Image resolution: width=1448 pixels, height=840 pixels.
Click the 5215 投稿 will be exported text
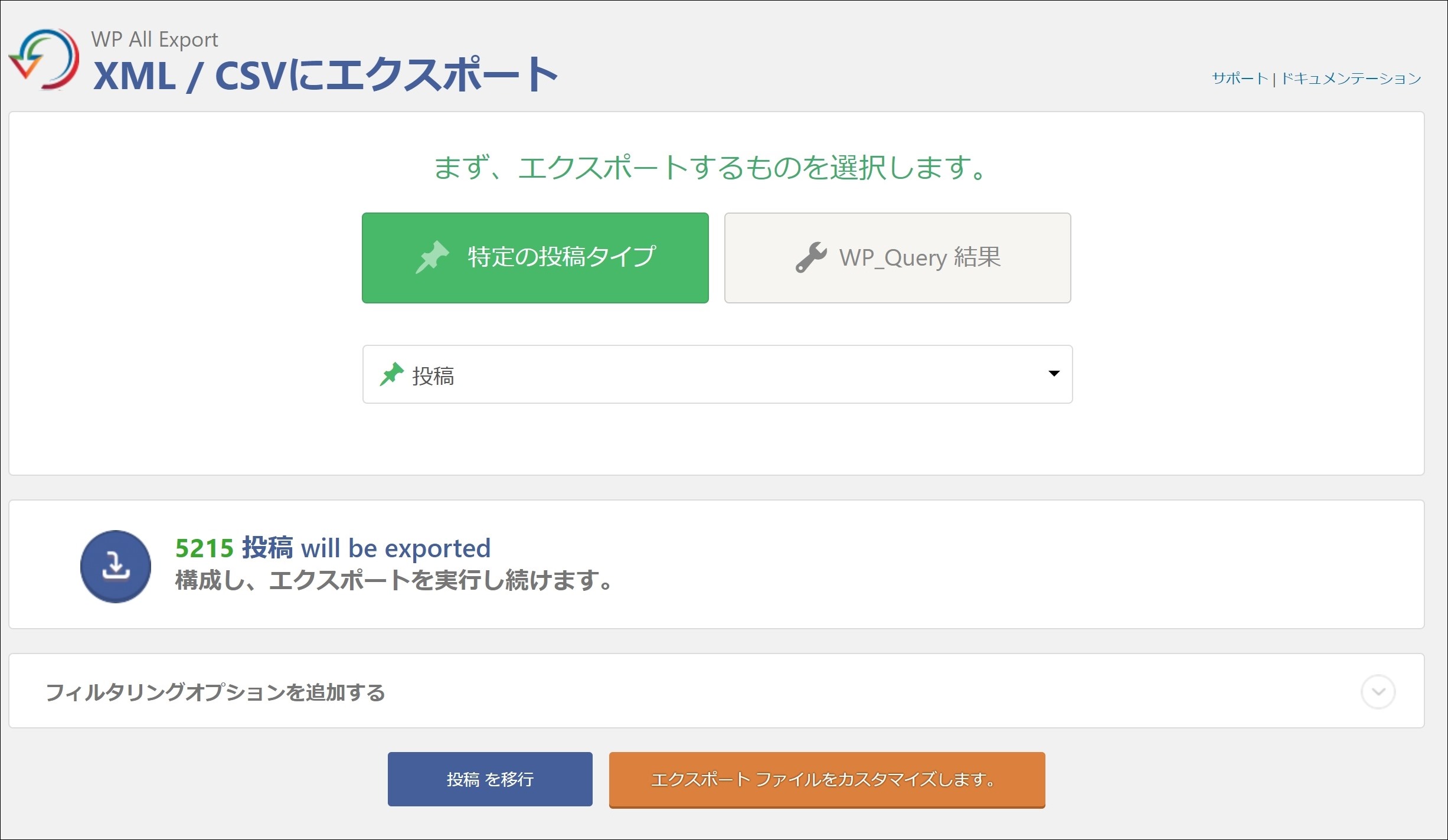333,548
